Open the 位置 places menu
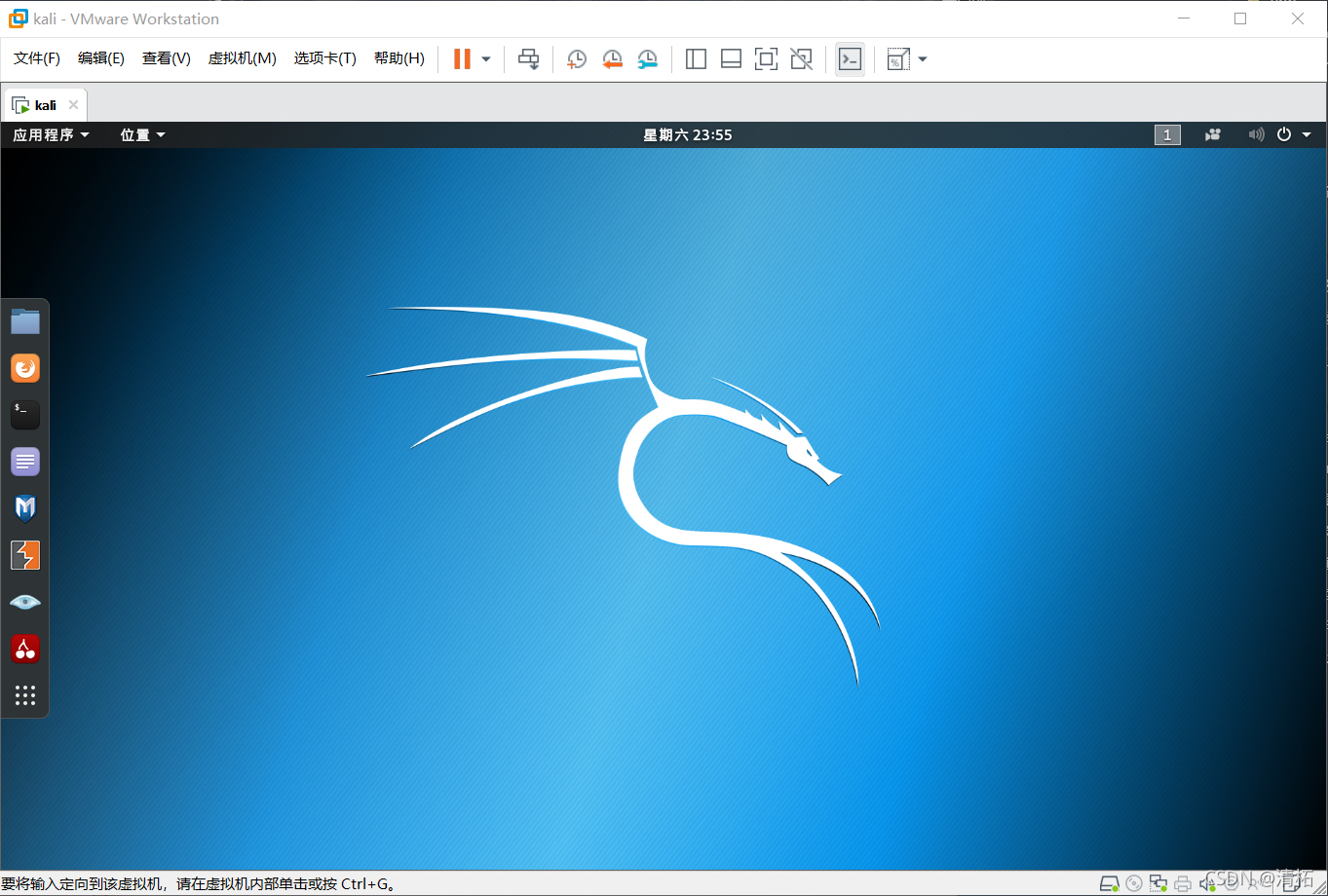 pyautogui.click(x=142, y=135)
